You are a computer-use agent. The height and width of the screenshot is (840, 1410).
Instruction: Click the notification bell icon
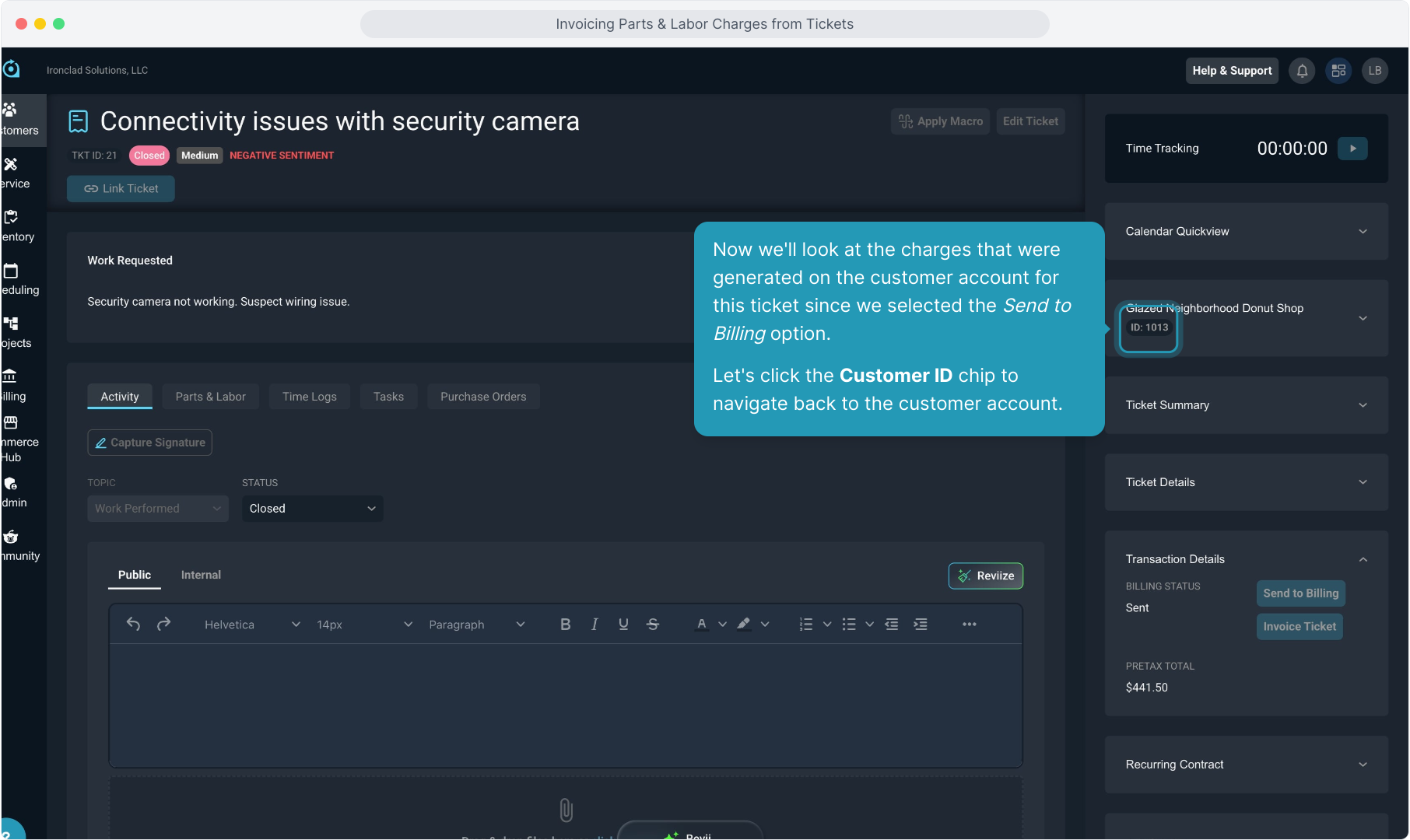1302,71
